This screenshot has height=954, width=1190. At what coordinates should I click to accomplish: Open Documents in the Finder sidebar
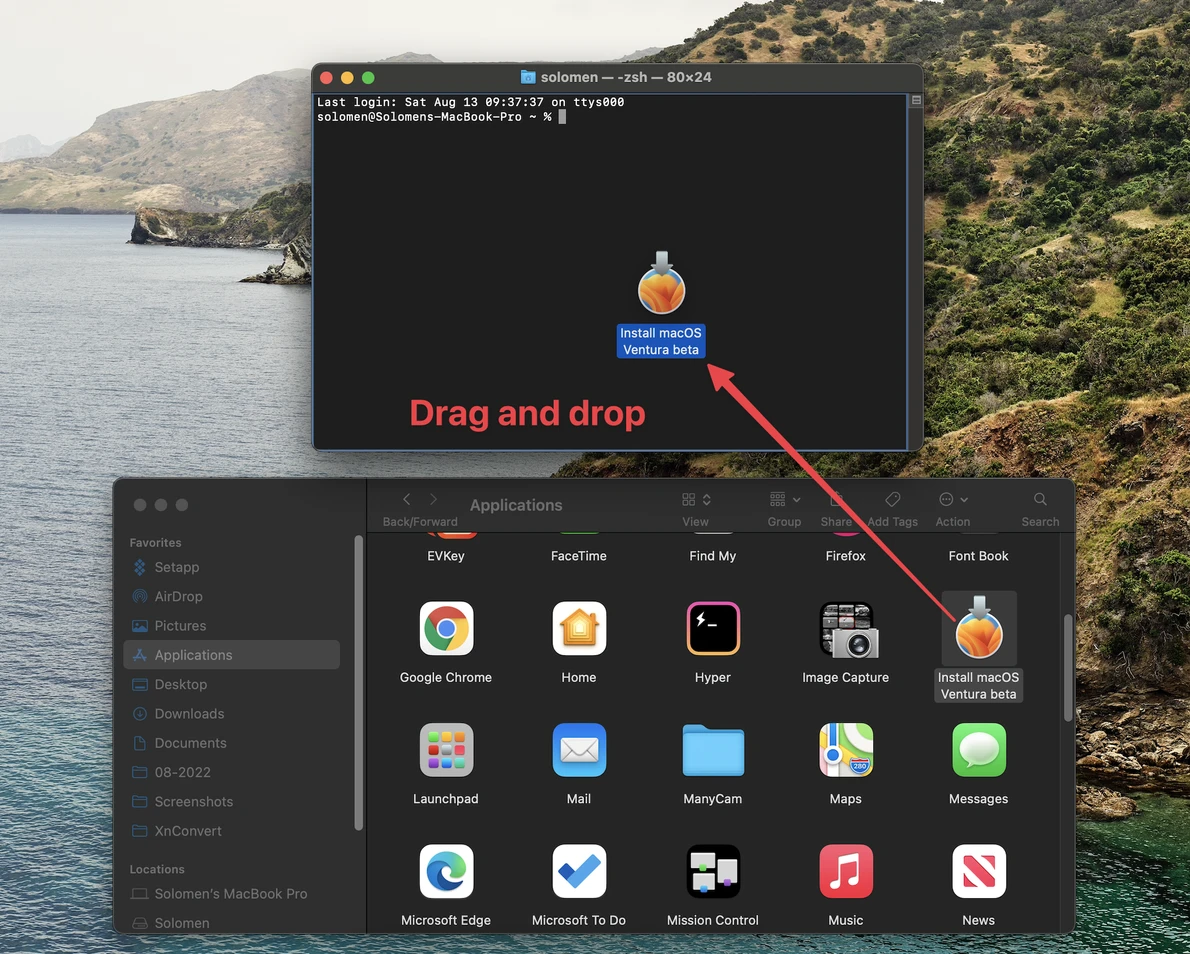[x=231, y=743]
